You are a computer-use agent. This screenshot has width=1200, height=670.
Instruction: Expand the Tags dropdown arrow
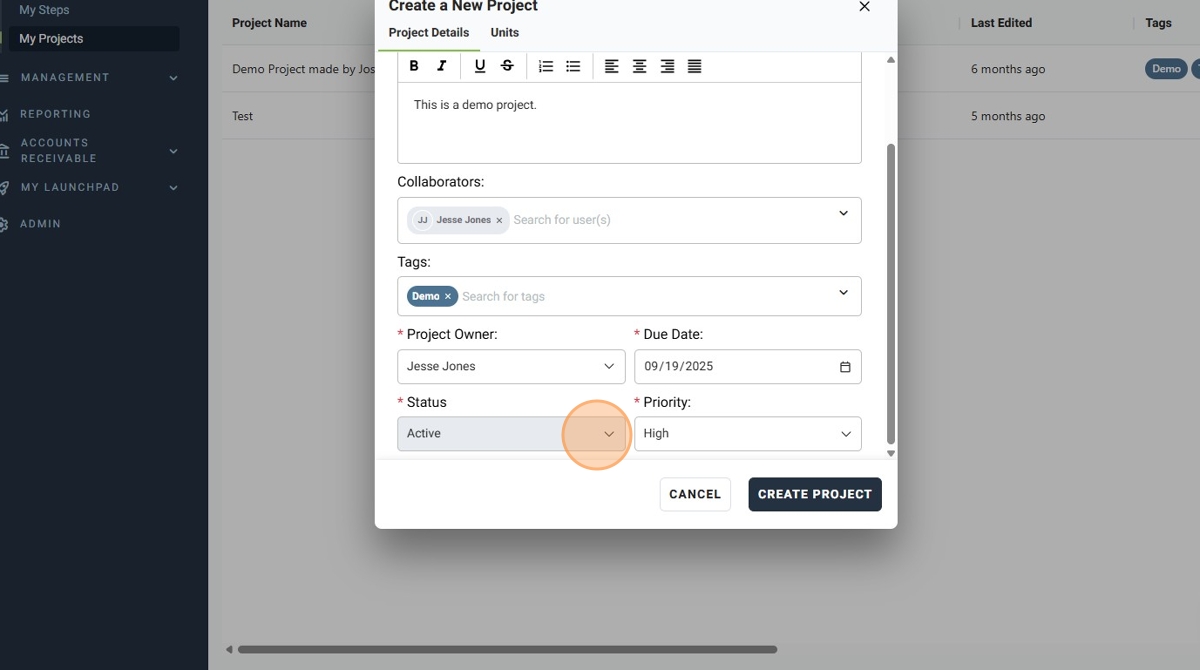843,292
